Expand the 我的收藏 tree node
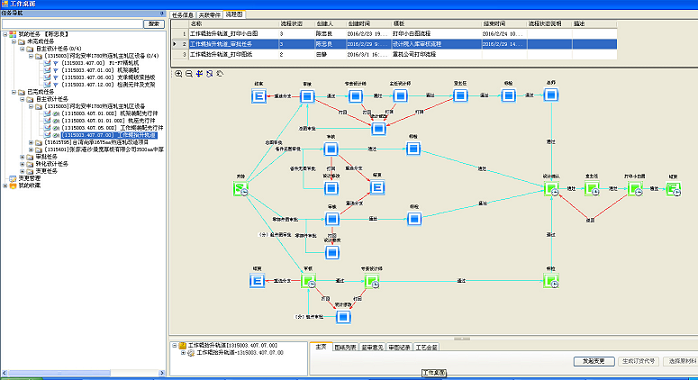This screenshot has height=380, width=698. pyautogui.click(x=5, y=186)
